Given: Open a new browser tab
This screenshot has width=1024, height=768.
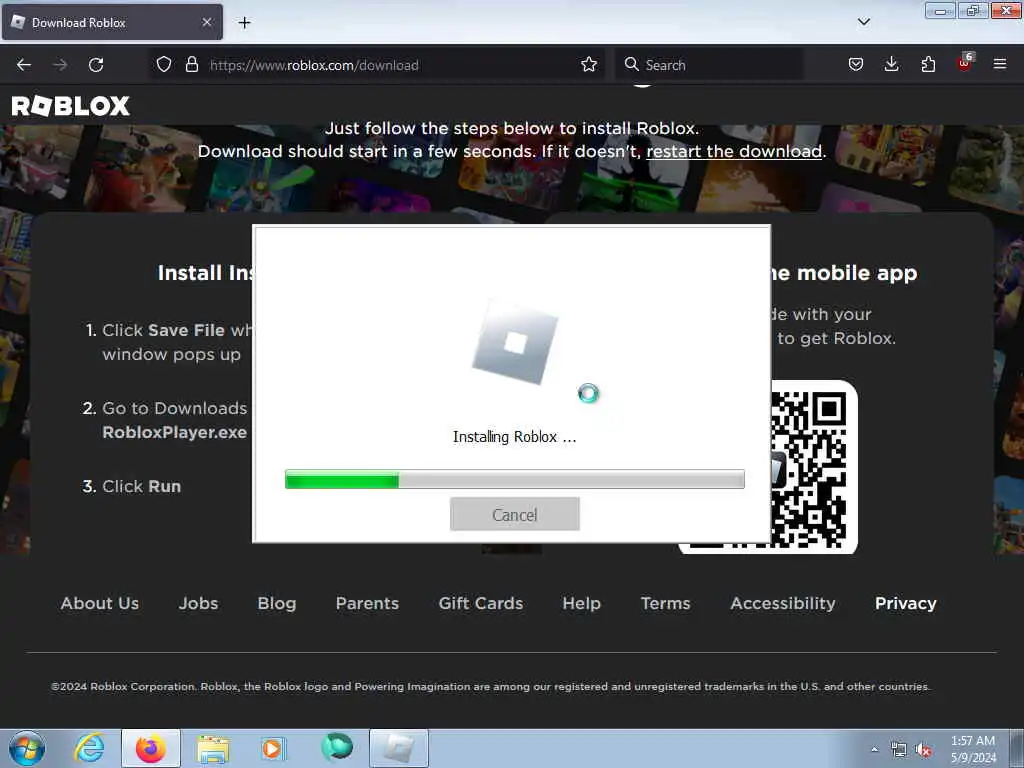Looking at the screenshot, I should pyautogui.click(x=244, y=23).
